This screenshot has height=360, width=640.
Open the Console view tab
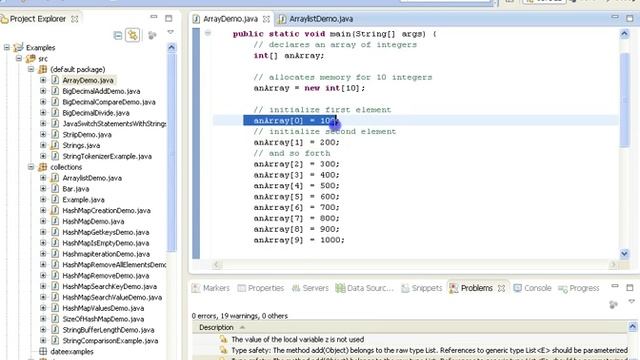pos(532,288)
